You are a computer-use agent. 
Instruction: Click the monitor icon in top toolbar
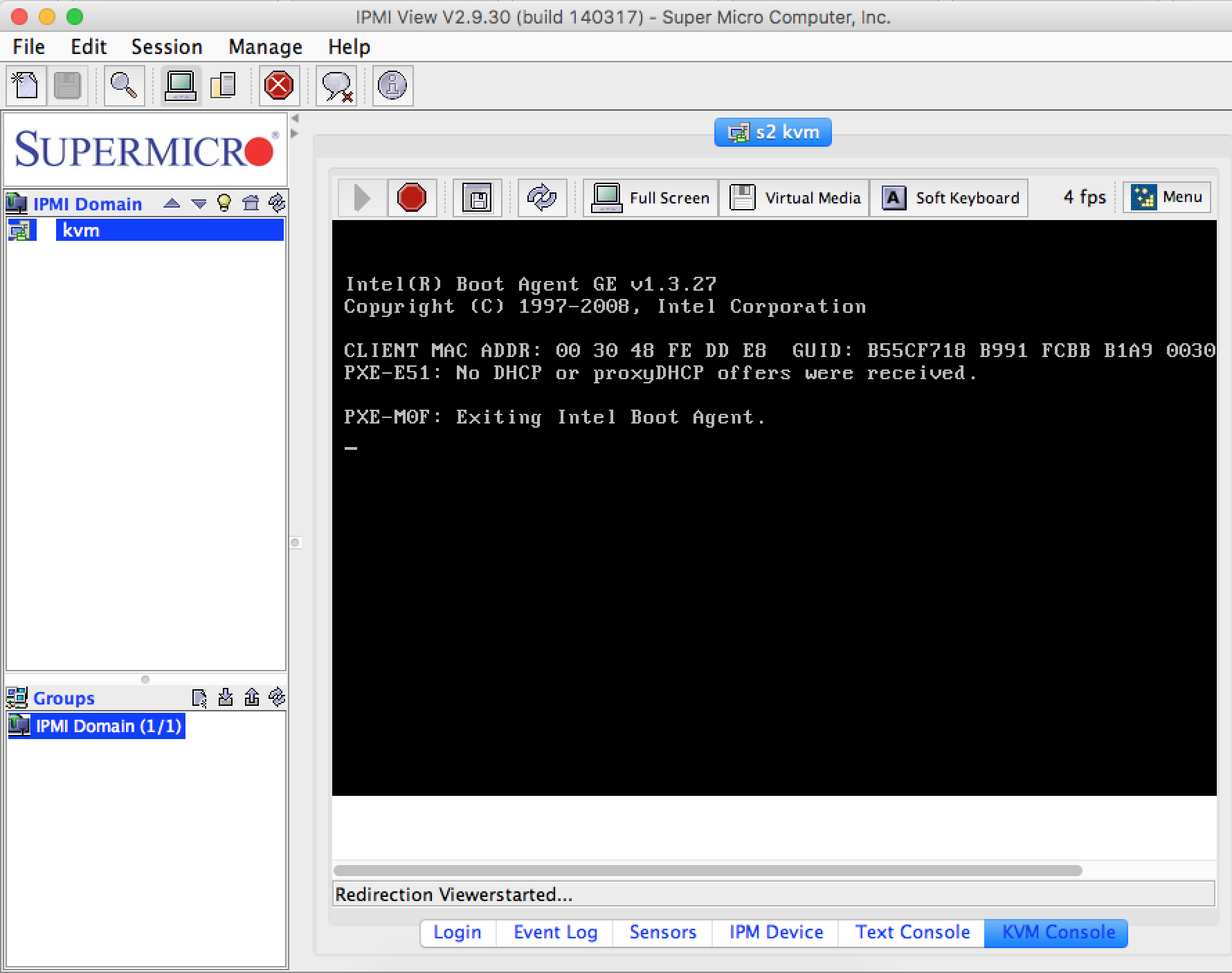click(x=181, y=86)
